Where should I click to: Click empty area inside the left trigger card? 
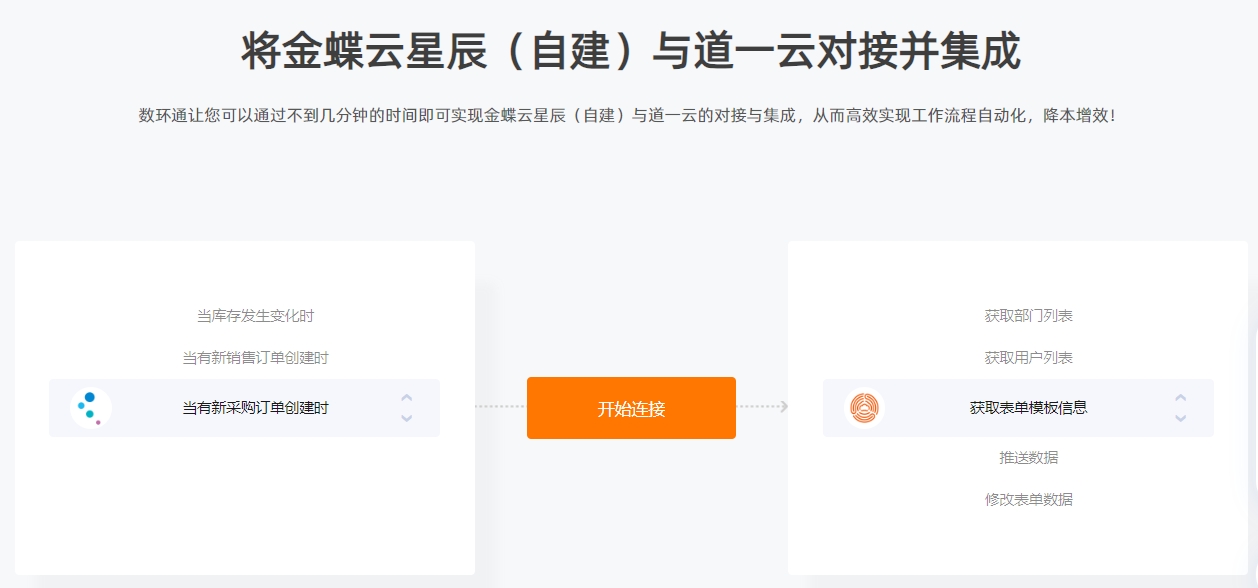pyautogui.click(x=244, y=510)
